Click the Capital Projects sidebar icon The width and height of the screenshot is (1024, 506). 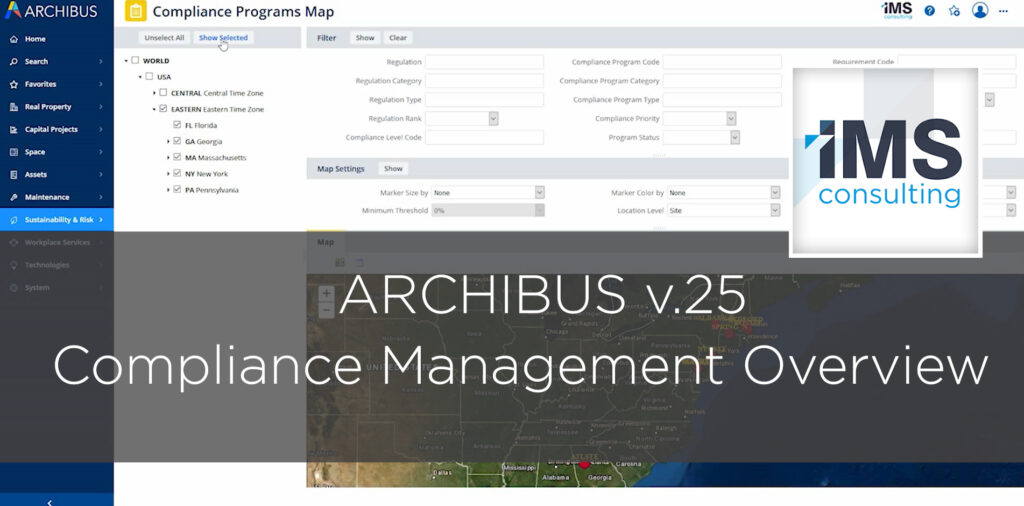[x=14, y=129]
